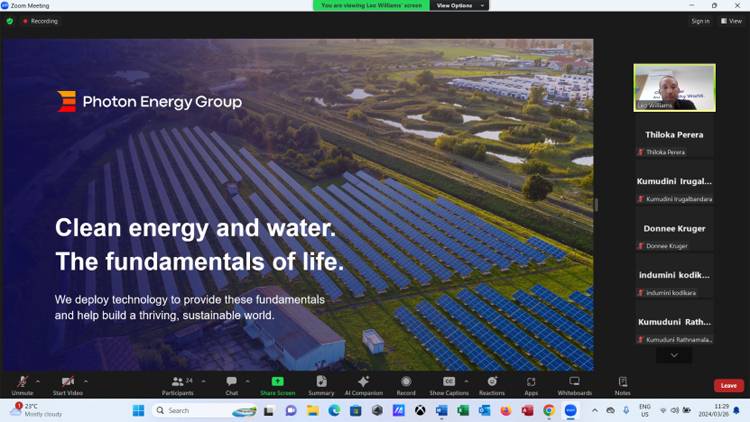Open the Windows Start menu
The width and height of the screenshot is (750, 422).
(x=139, y=411)
